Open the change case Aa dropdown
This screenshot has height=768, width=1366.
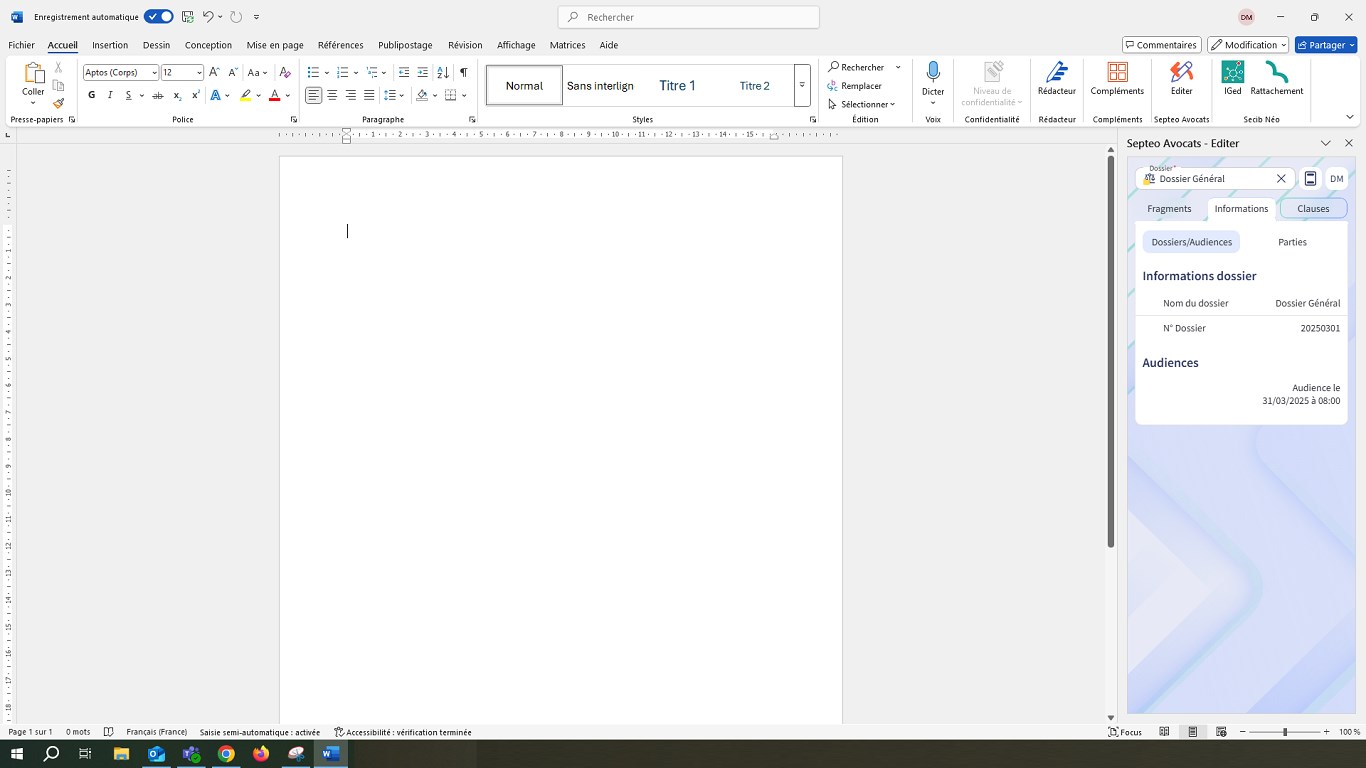point(257,72)
